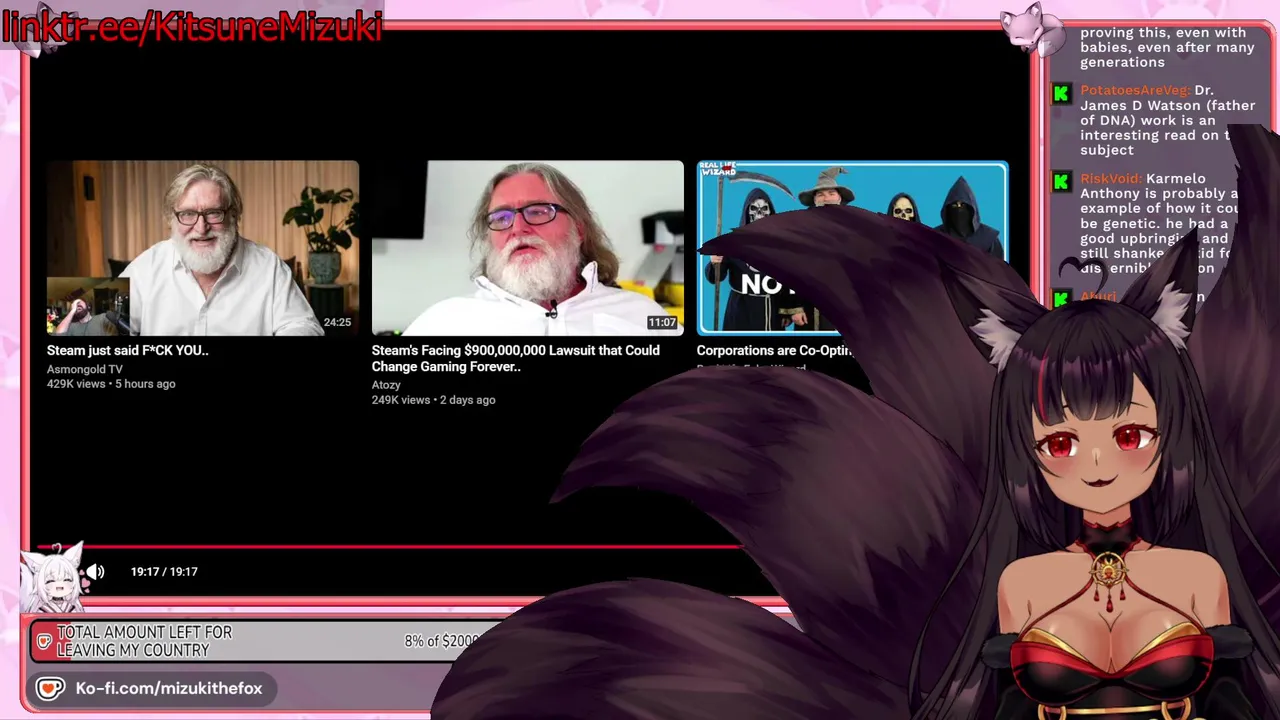This screenshot has width=1280, height=720.
Task: Click '429K views • 5 hours ago' text
Action: pyautogui.click(x=111, y=384)
